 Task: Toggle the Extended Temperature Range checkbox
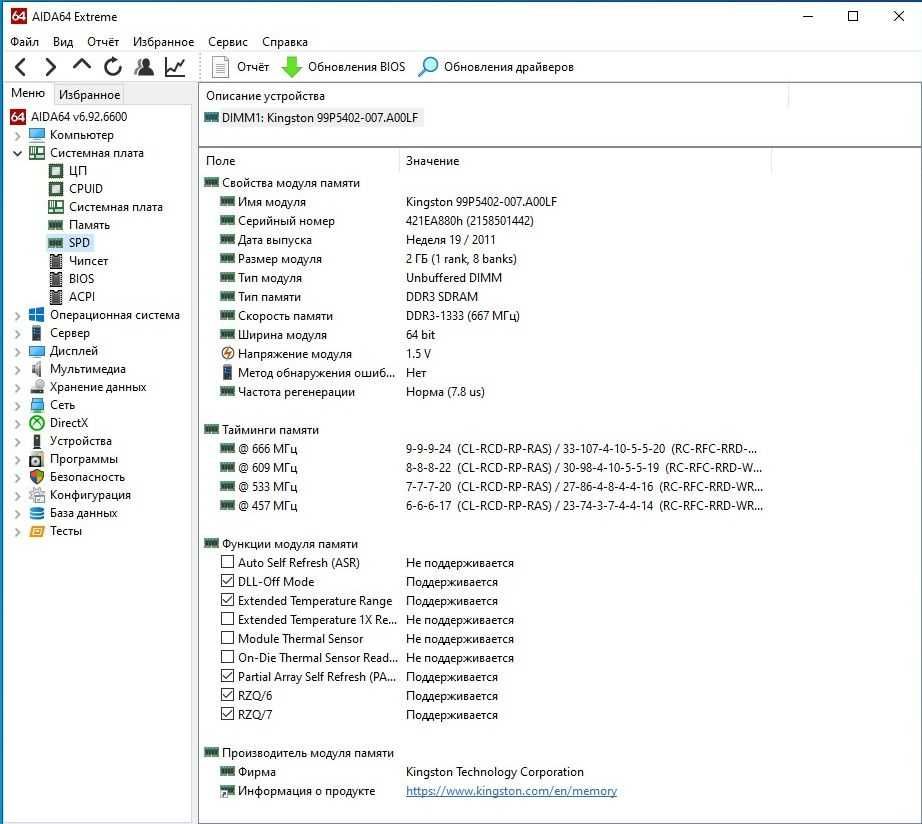click(x=228, y=600)
